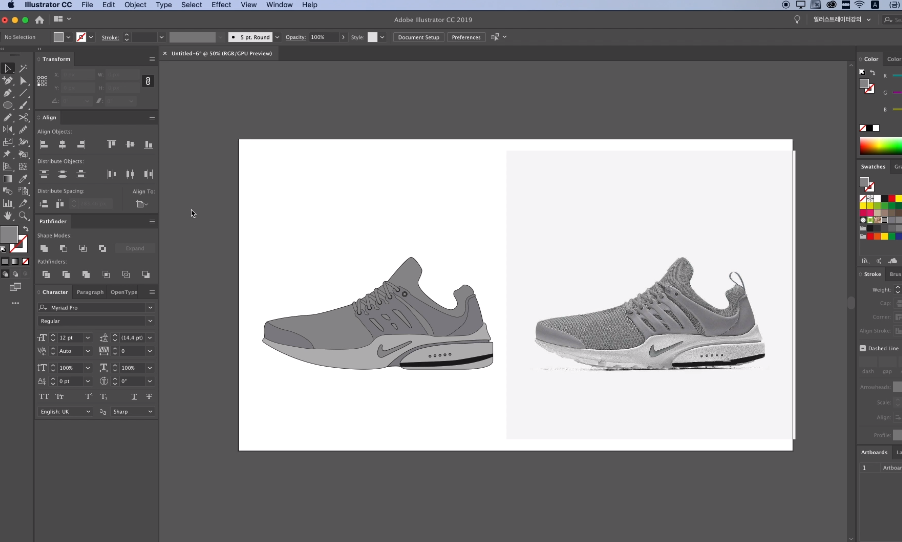902x542 pixels.
Task: Switch to the OpenType tab
Action: [124, 292]
